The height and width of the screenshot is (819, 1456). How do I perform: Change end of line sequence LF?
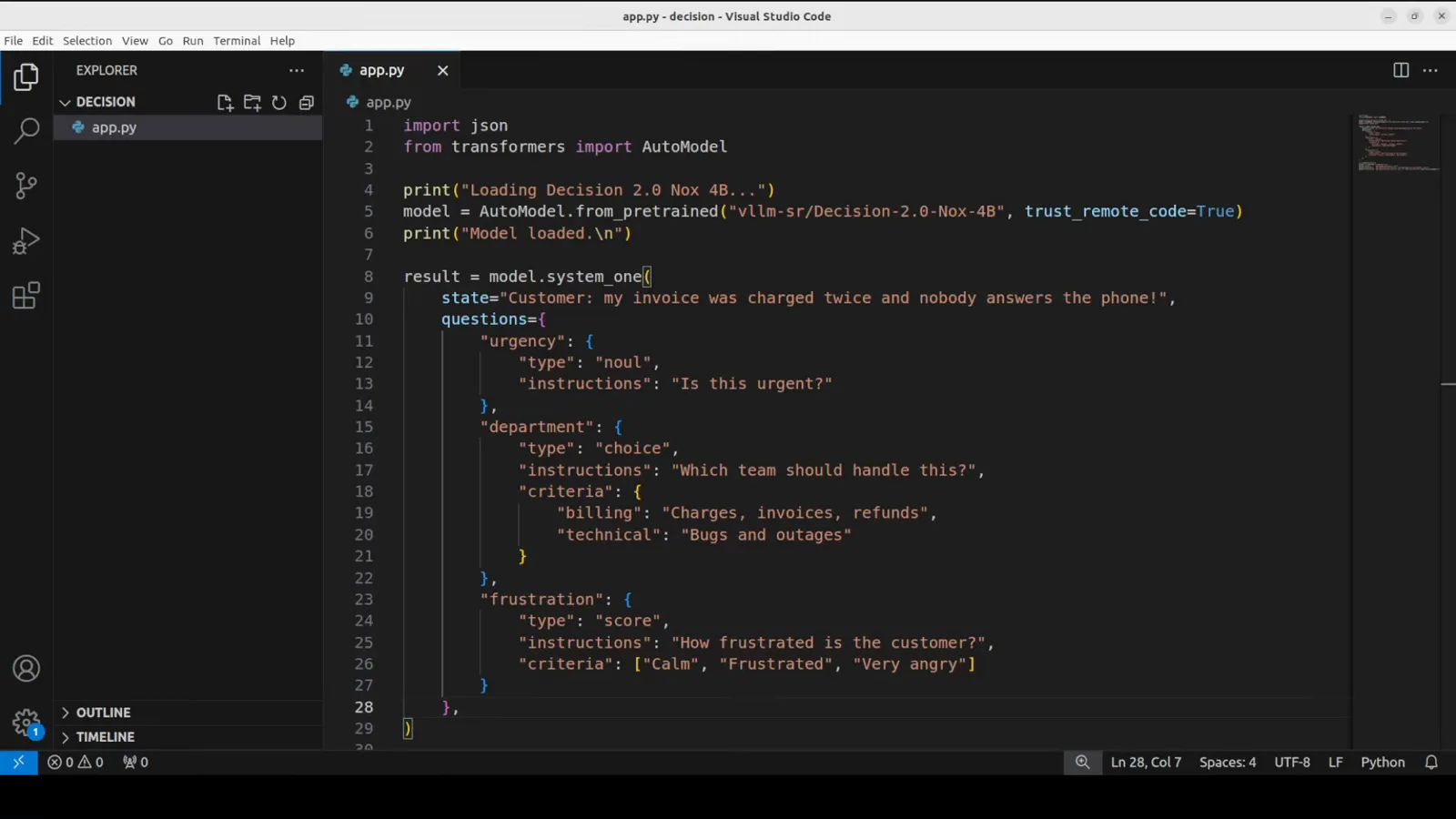tap(1335, 763)
